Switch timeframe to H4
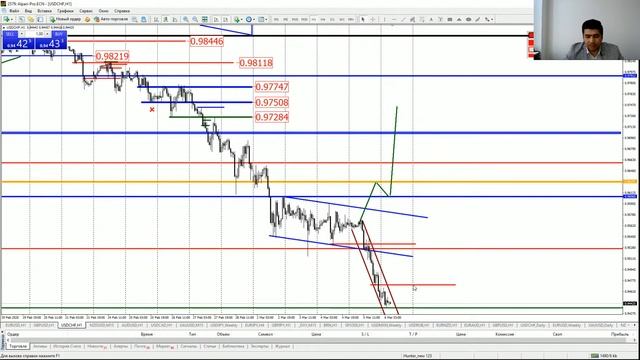The image size is (640, 360). 323,19
